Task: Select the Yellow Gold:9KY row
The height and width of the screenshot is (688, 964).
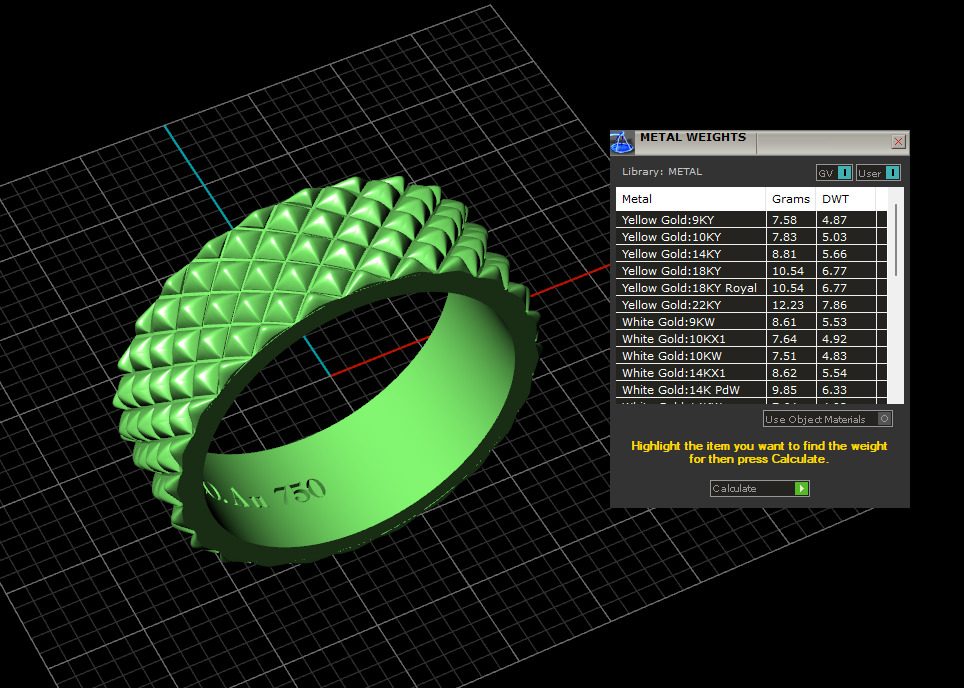Action: point(751,219)
